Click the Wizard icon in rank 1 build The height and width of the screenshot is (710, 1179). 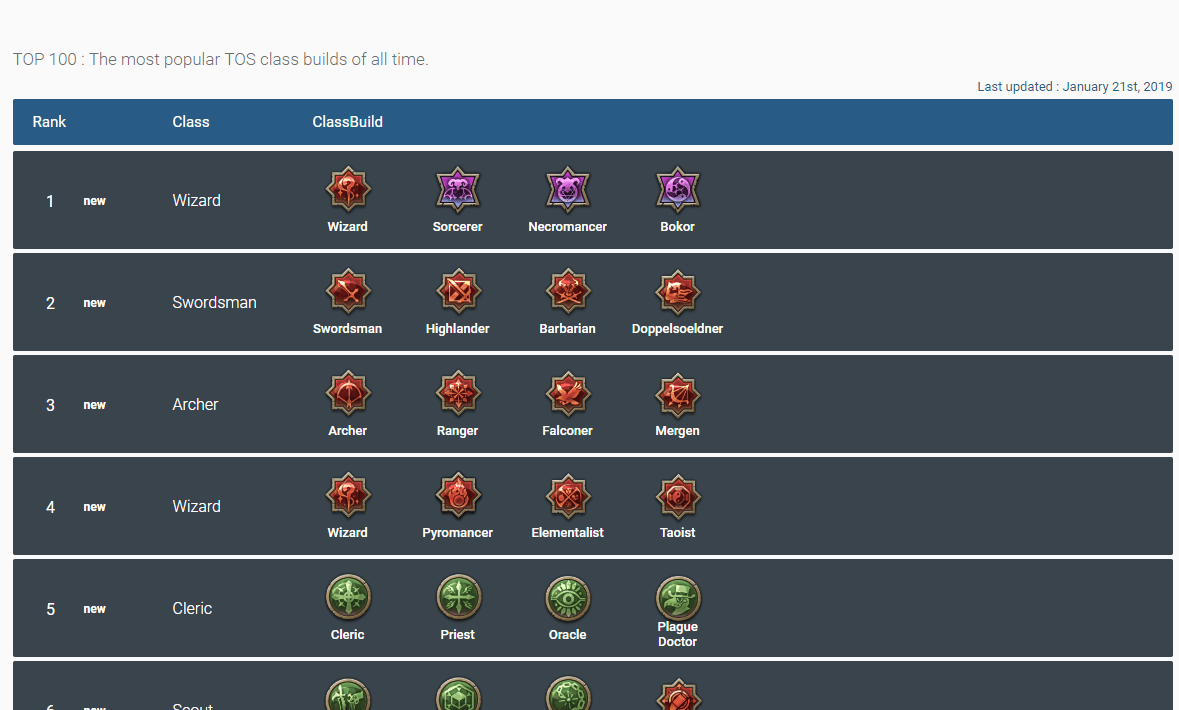pos(347,189)
